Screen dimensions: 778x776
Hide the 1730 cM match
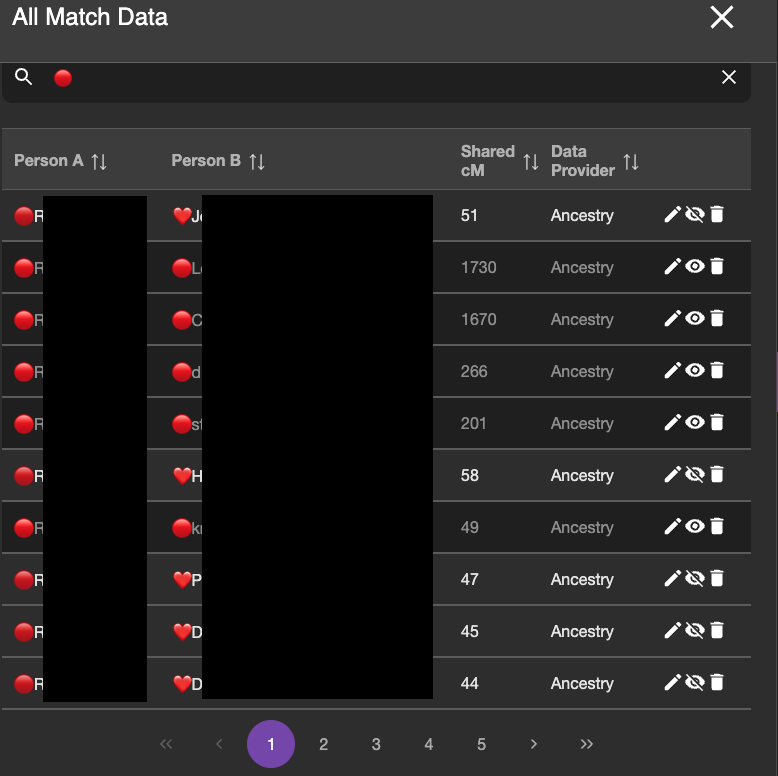point(695,267)
